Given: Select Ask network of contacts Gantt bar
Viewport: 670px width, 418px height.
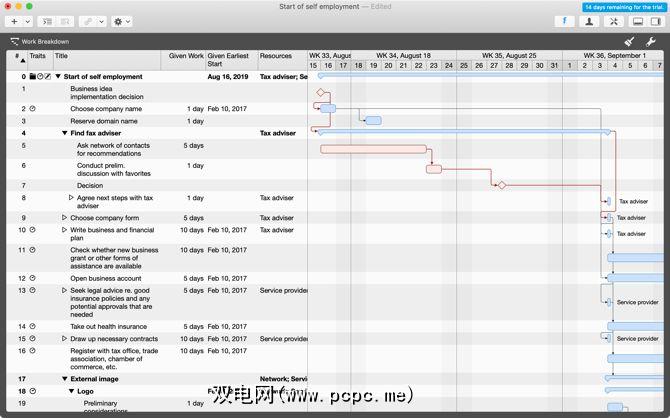Looking at the screenshot, I should click(373, 149).
